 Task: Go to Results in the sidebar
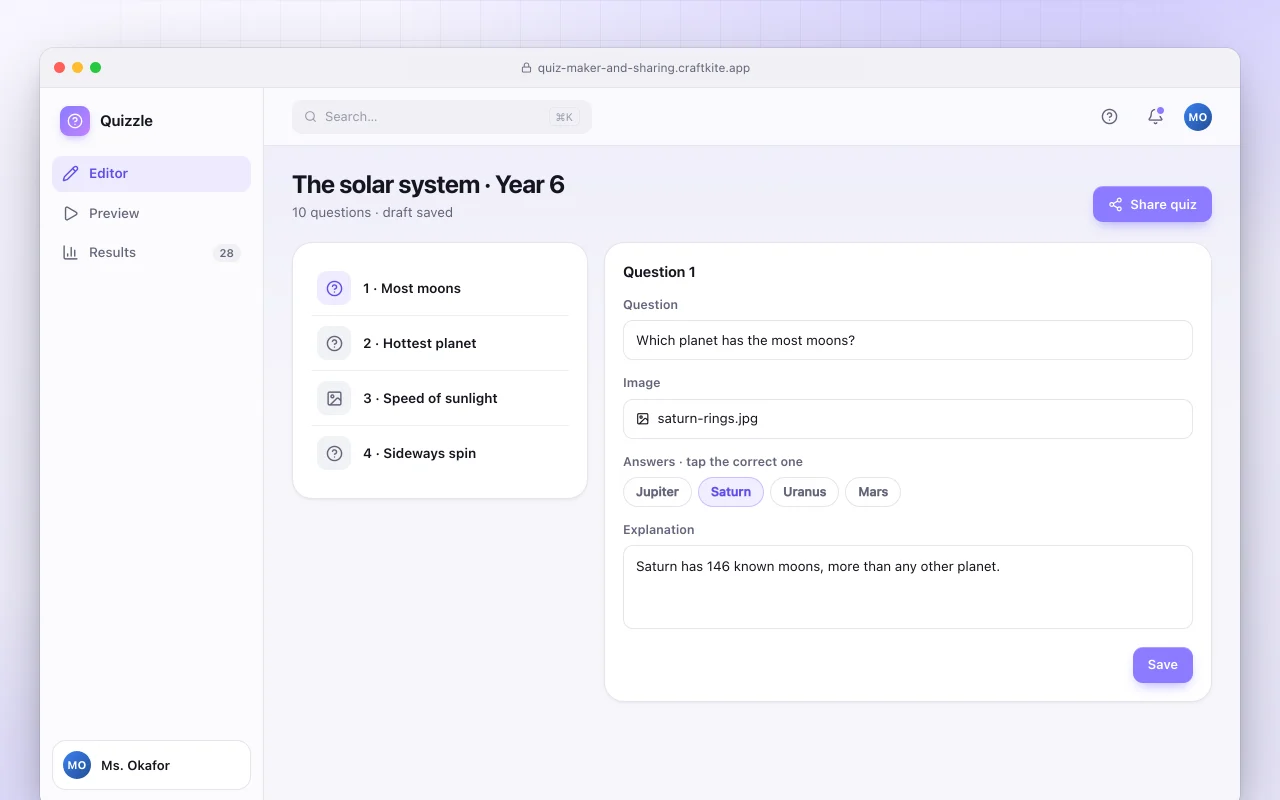click(151, 253)
